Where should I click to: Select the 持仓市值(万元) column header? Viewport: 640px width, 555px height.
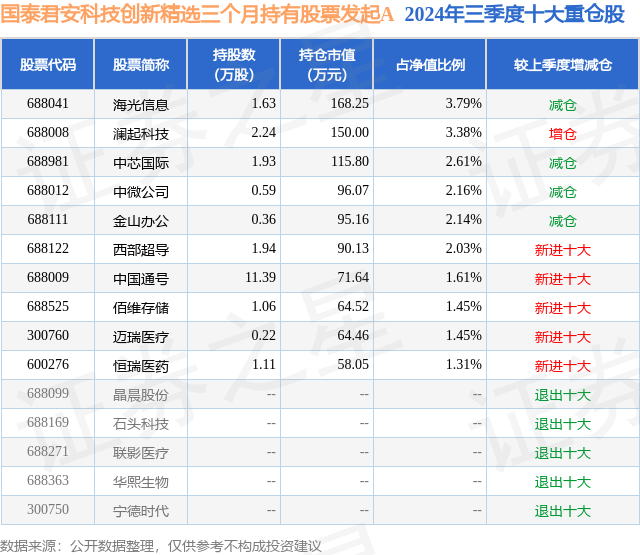click(327, 64)
